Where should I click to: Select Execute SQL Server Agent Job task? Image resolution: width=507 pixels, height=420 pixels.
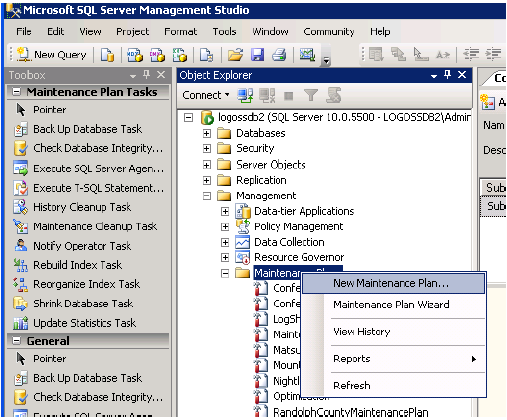point(88,169)
